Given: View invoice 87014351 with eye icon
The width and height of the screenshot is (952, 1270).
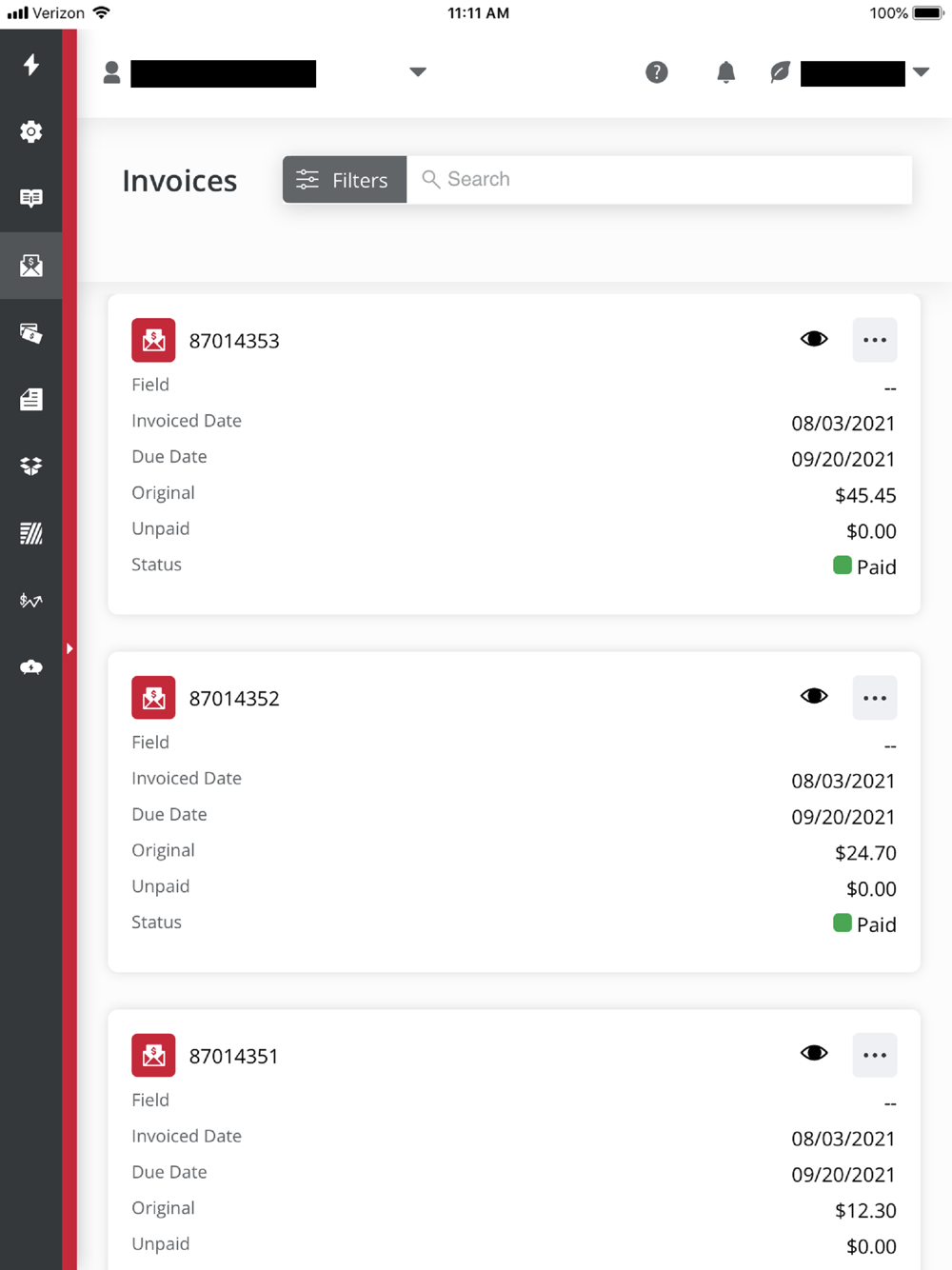Looking at the screenshot, I should 814,1053.
